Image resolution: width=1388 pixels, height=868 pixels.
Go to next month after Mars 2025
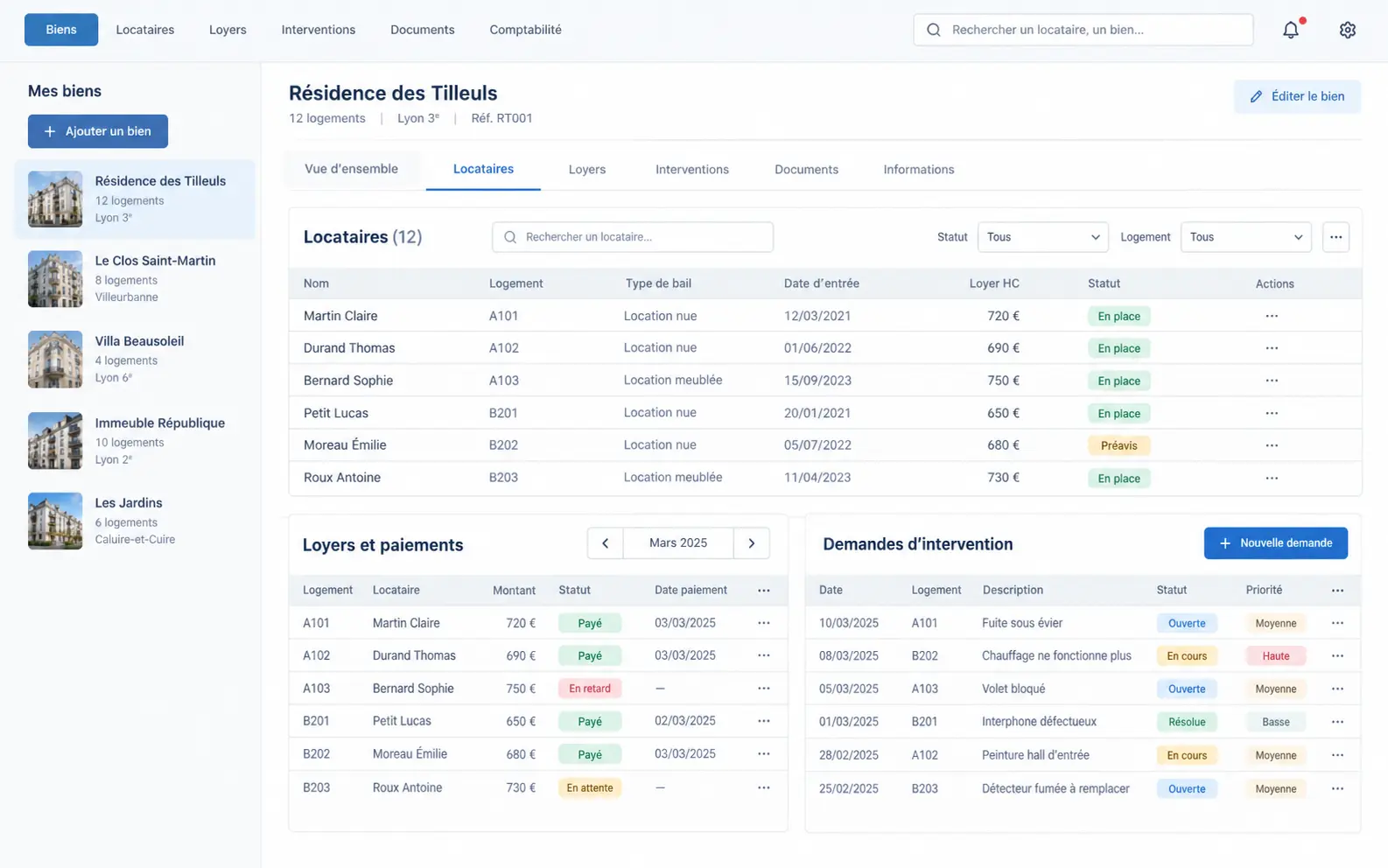click(752, 543)
